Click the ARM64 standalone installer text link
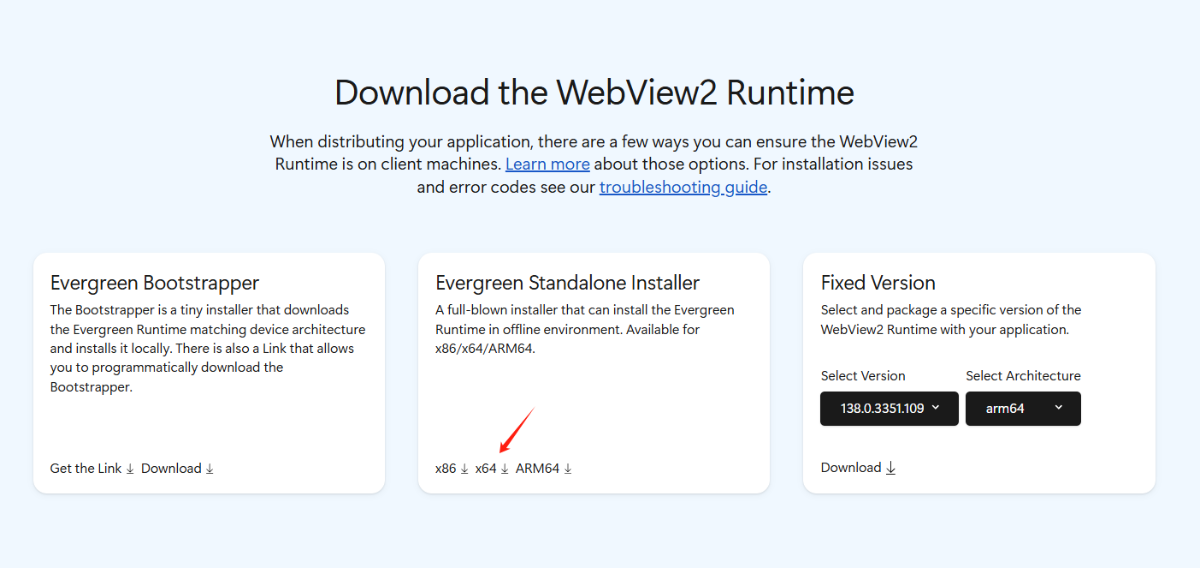1200x568 pixels. [538, 469]
